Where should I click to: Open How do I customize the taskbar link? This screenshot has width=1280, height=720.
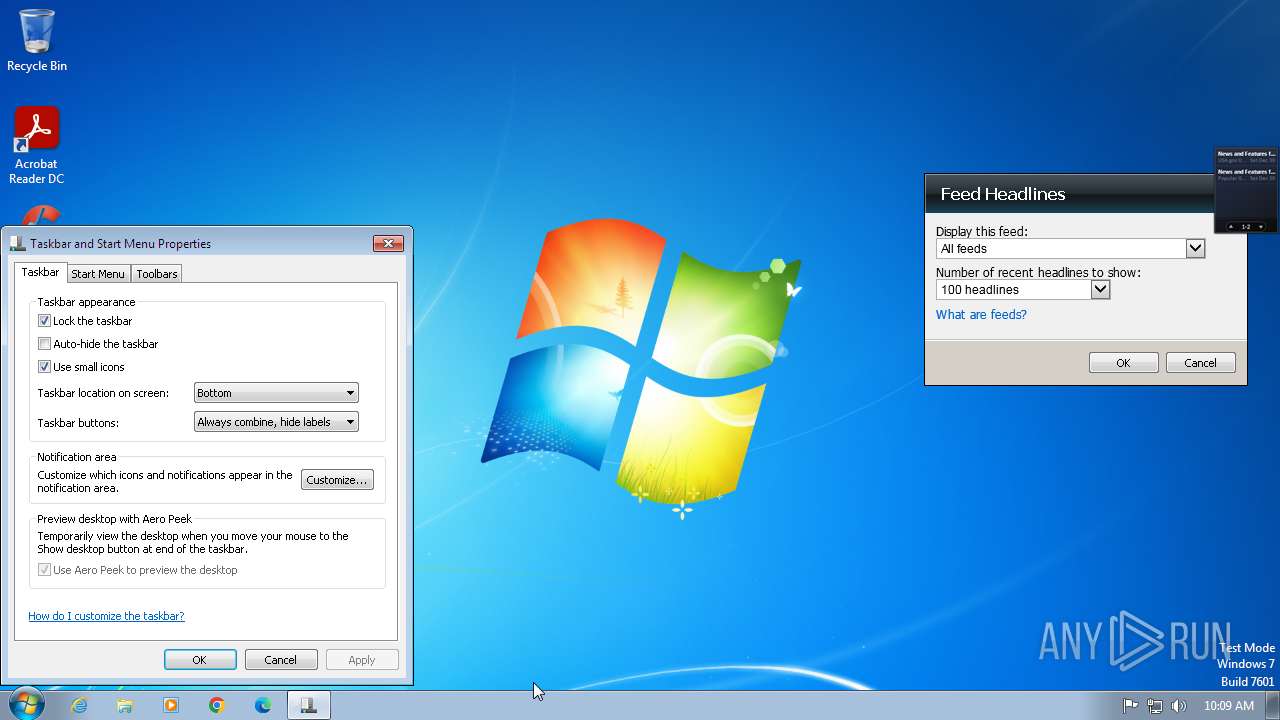[x=106, y=616]
